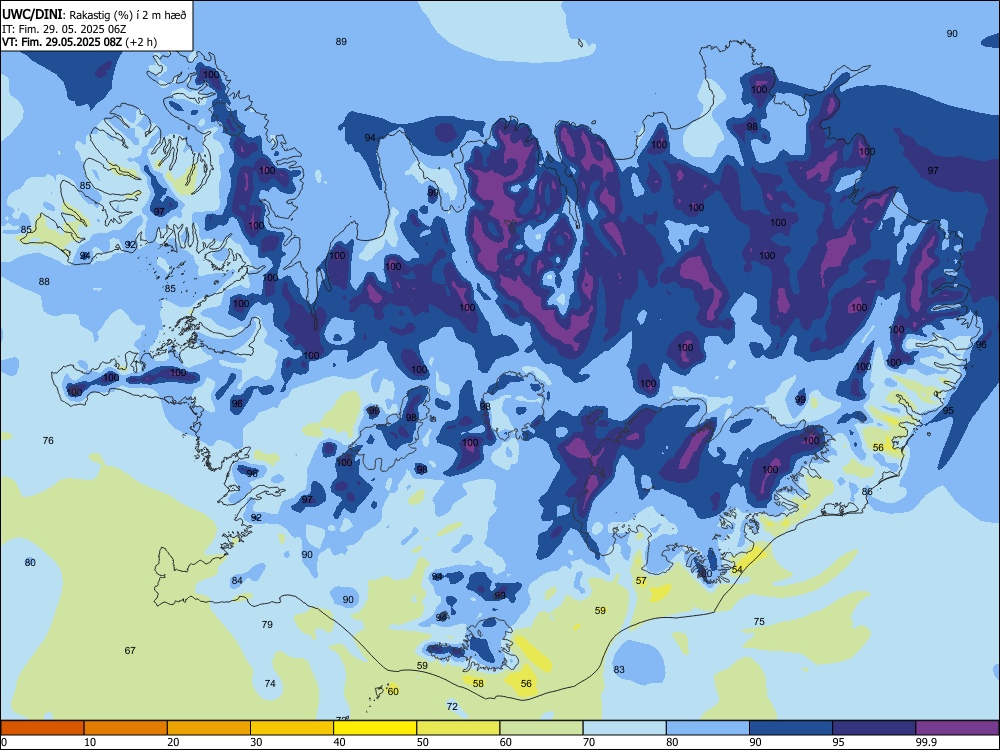Click the humidity value '67' in the southwest ocean
Screen dimensions: 1000x750
pyautogui.click(x=130, y=651)
